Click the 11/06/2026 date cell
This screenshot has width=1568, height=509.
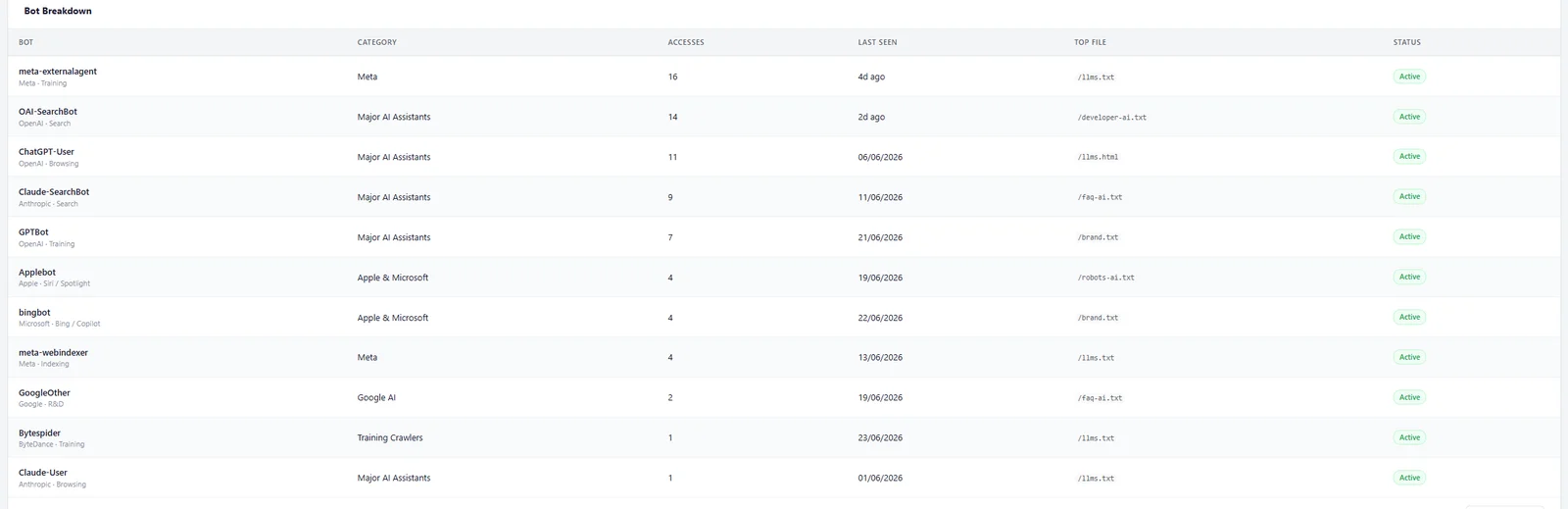(x=880, y=197)
